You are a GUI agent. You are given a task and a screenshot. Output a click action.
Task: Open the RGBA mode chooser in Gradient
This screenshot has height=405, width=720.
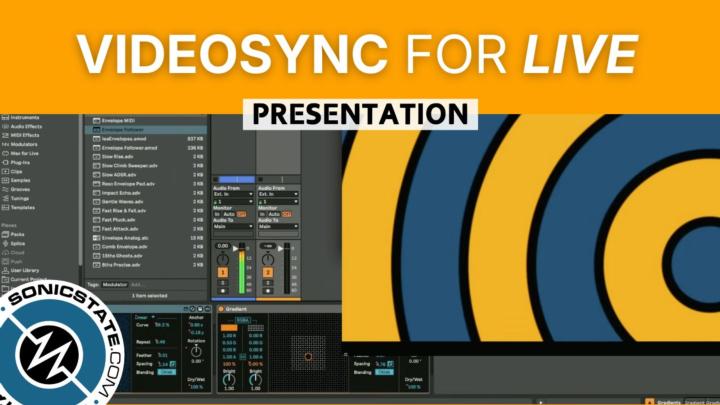coord(242,320)
